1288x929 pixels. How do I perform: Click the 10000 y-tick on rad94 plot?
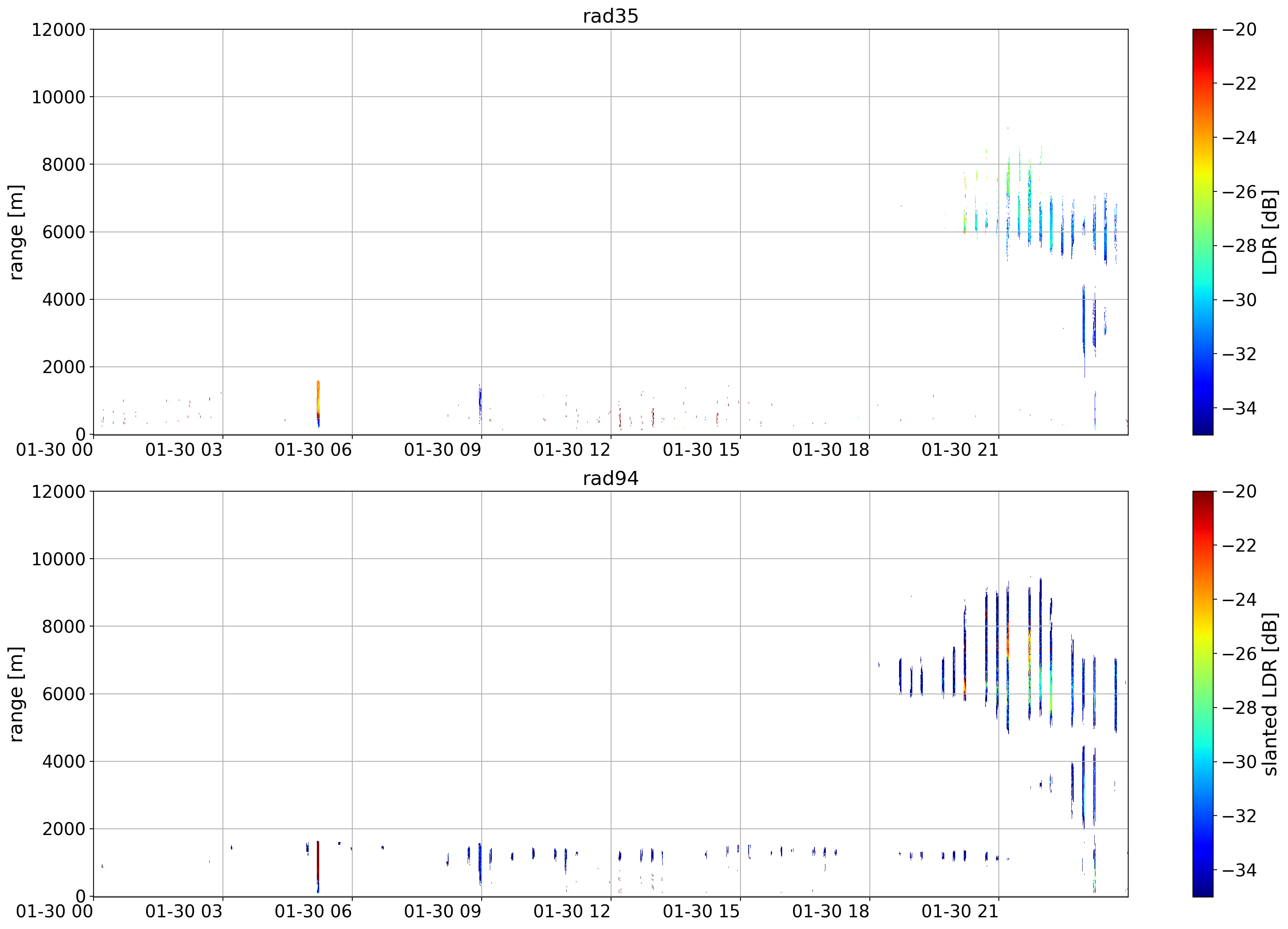pyautogui.click(x=58, y=559)
